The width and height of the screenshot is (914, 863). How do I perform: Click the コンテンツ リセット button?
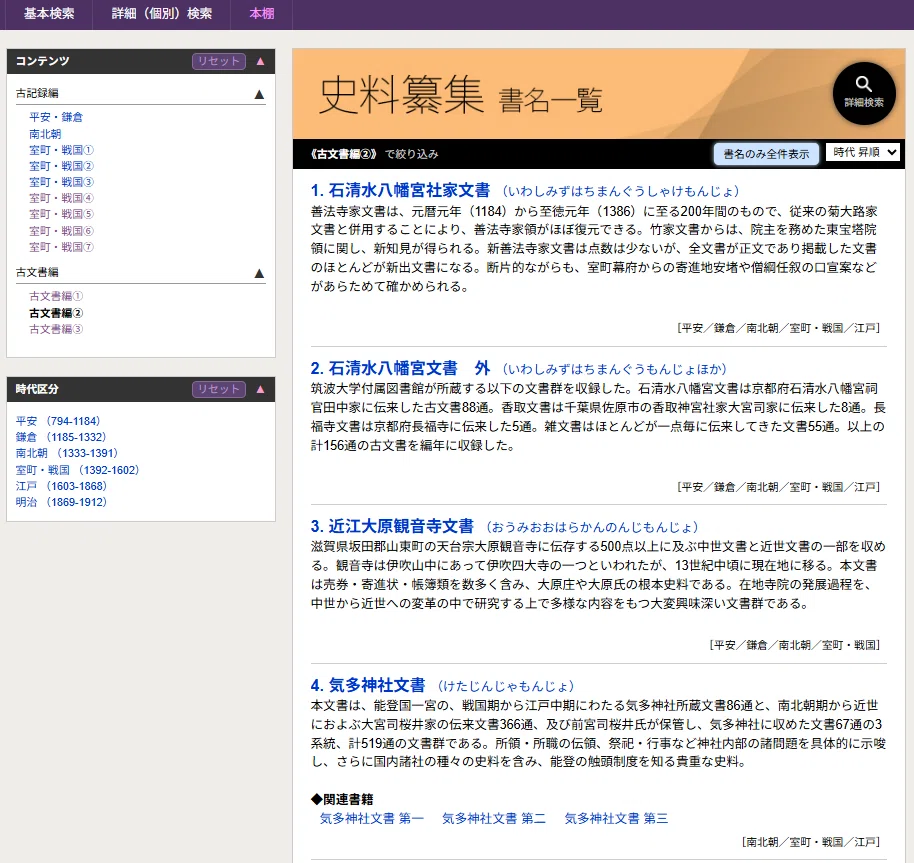click(219, 61)
